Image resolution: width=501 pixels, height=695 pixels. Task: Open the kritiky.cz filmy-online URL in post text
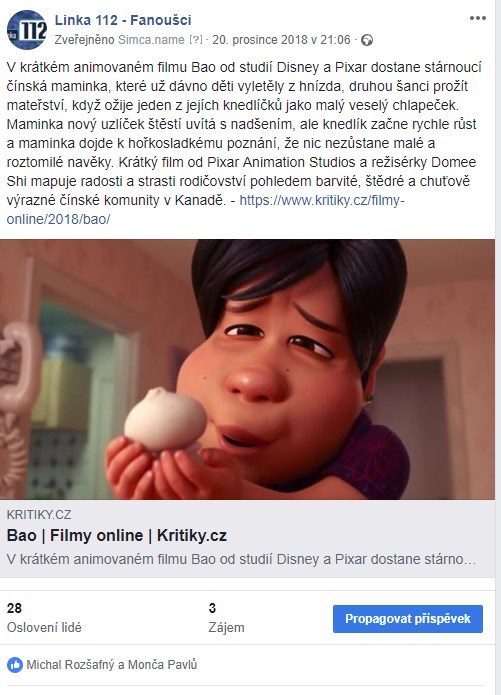point(205,210)
